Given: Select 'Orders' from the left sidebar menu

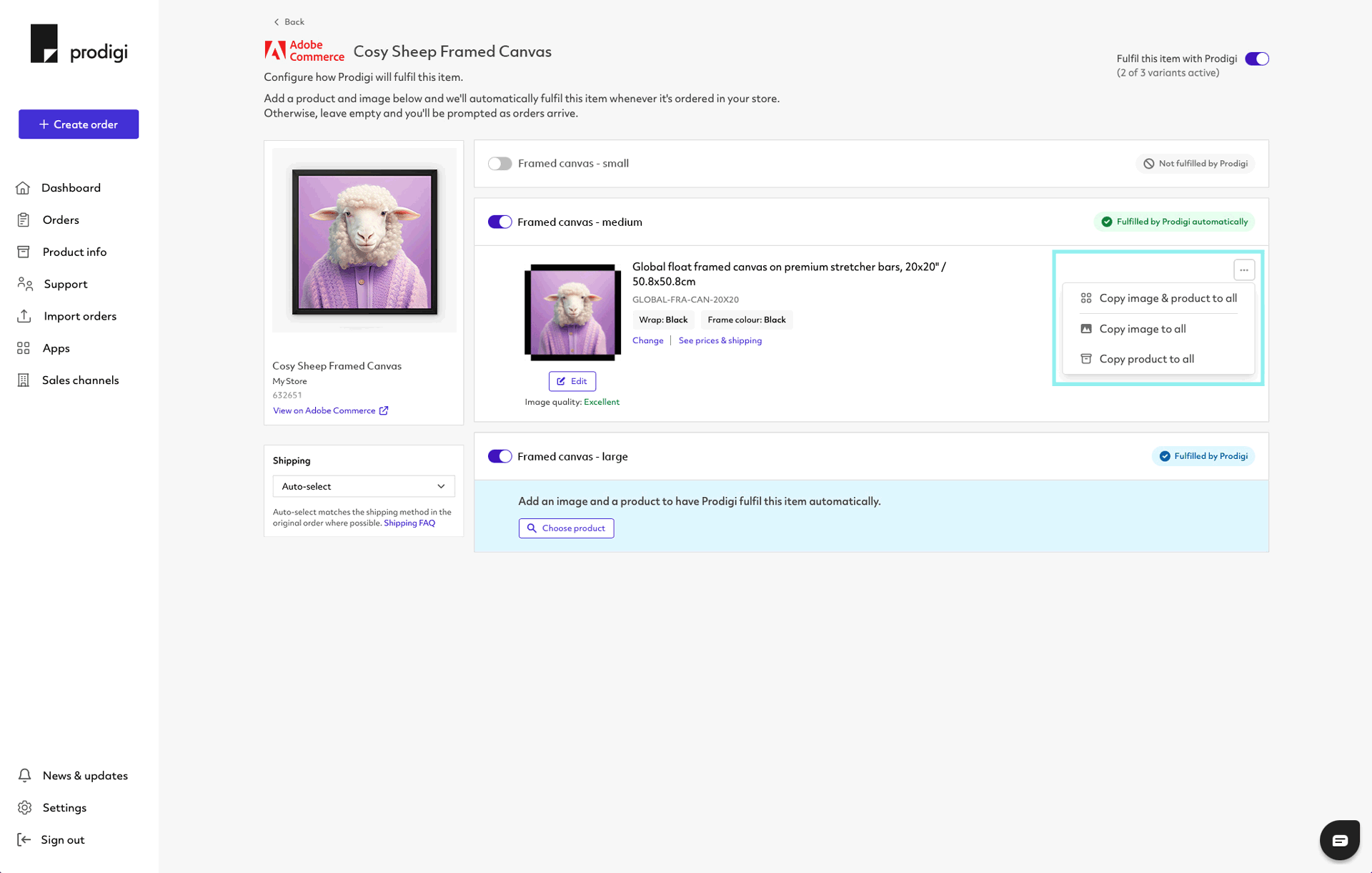Looking at the screenshot, I should tap(59, 219).
